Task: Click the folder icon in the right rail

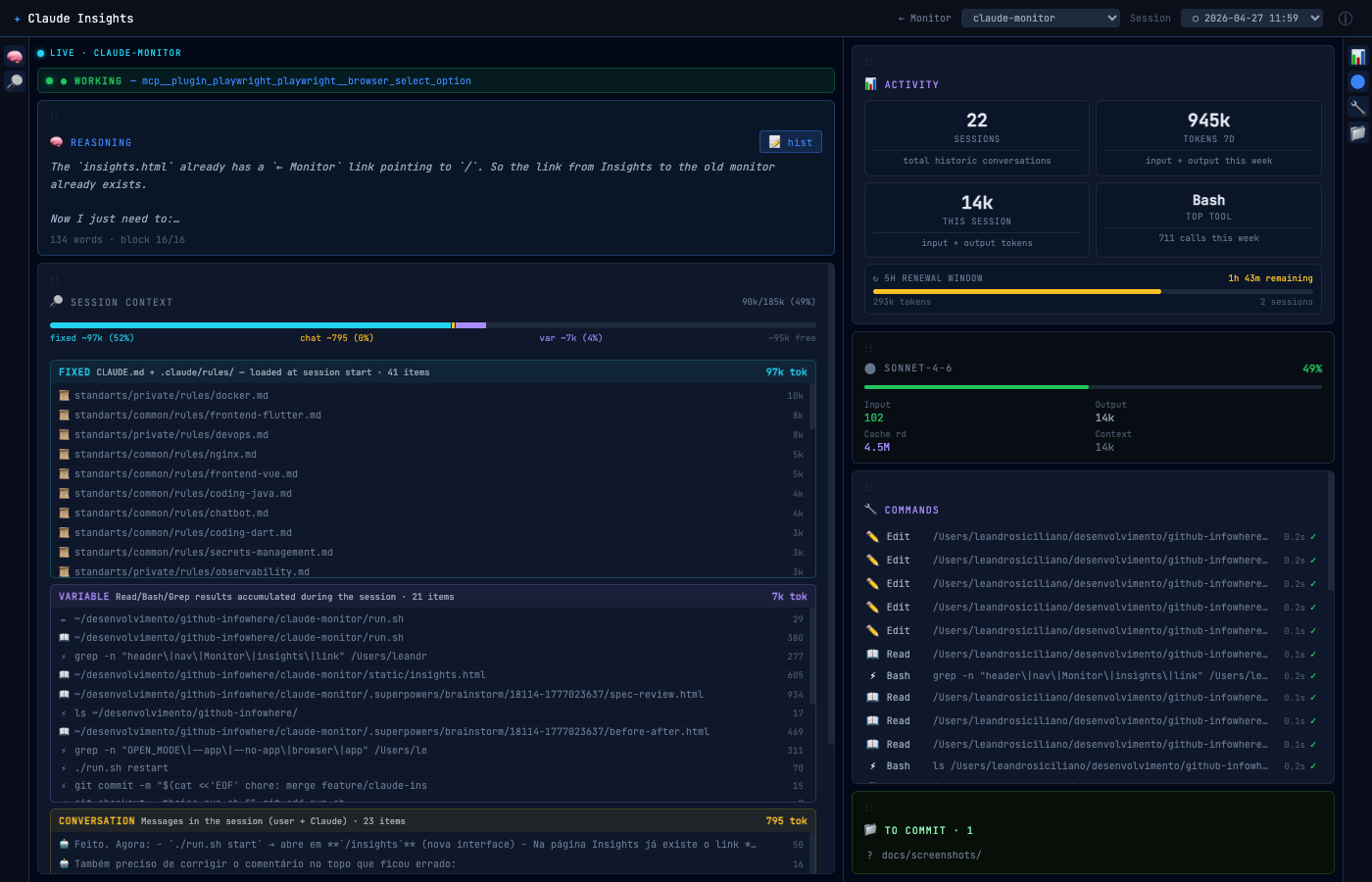Action: [1357, 133]
